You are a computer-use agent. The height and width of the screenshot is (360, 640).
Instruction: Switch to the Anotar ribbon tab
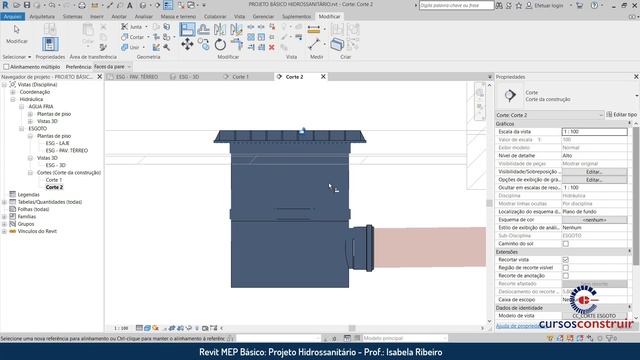119,16
